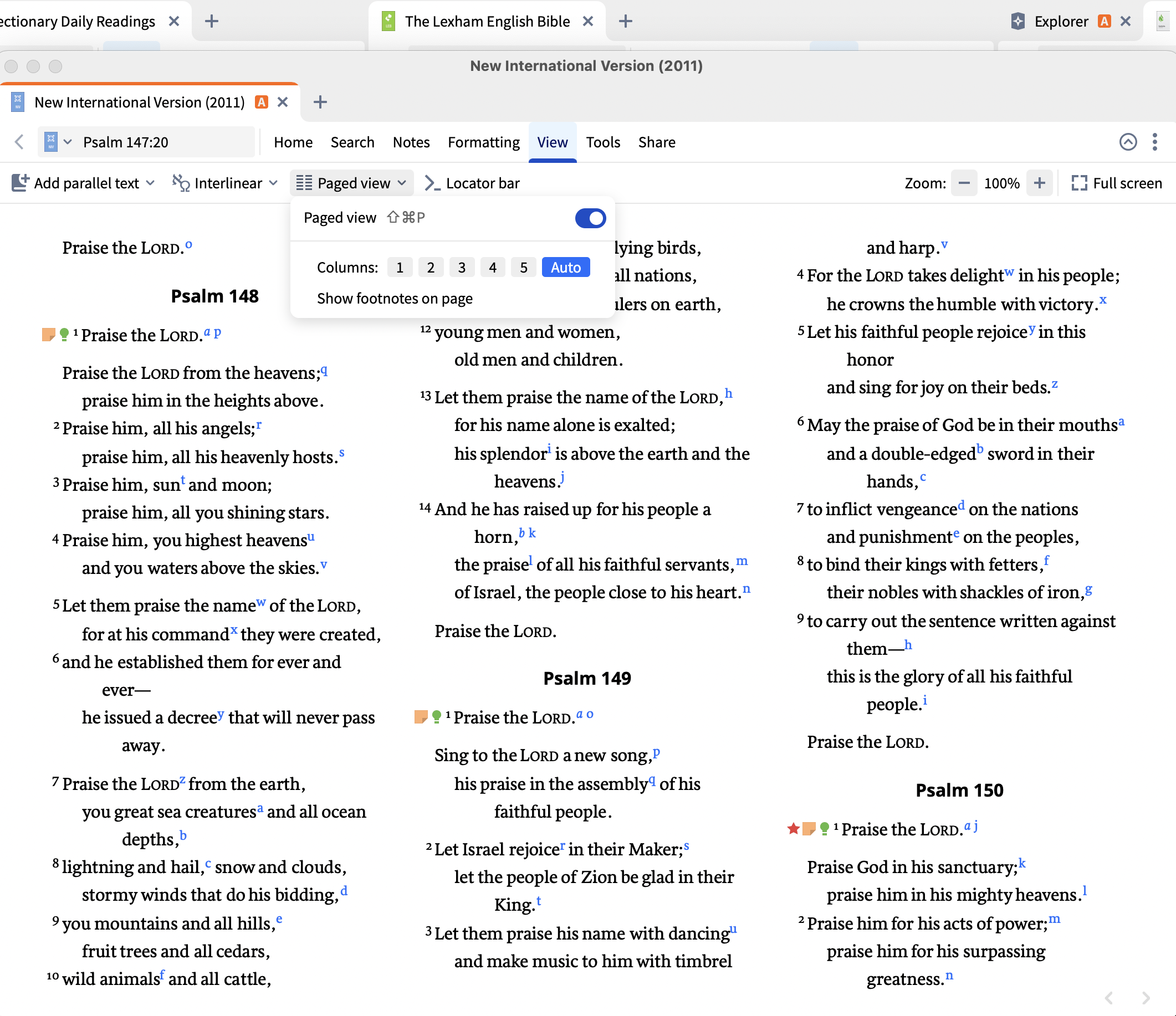
Task: Switch to The Lexham English Bible tab
Action: 487,22
